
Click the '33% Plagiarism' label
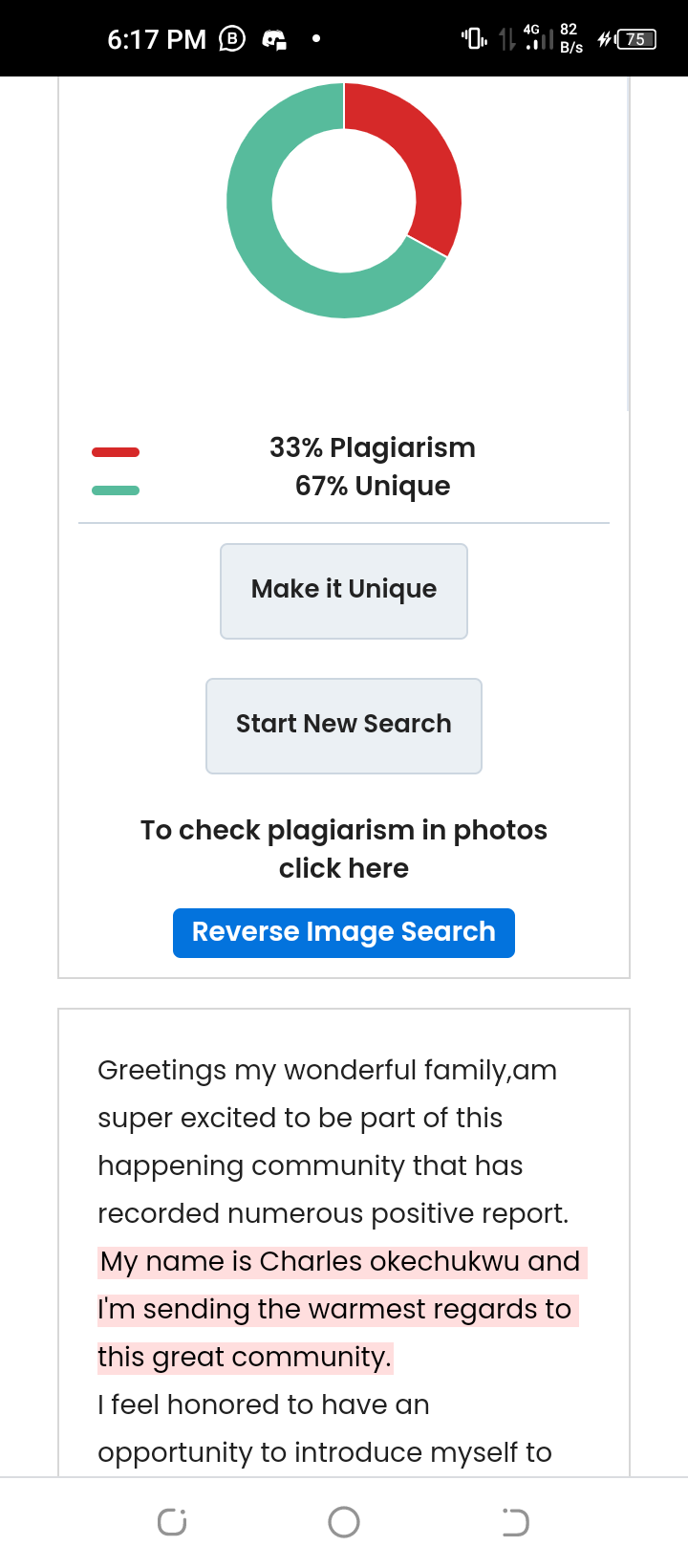pyautogui.click(x=373, y=447)
